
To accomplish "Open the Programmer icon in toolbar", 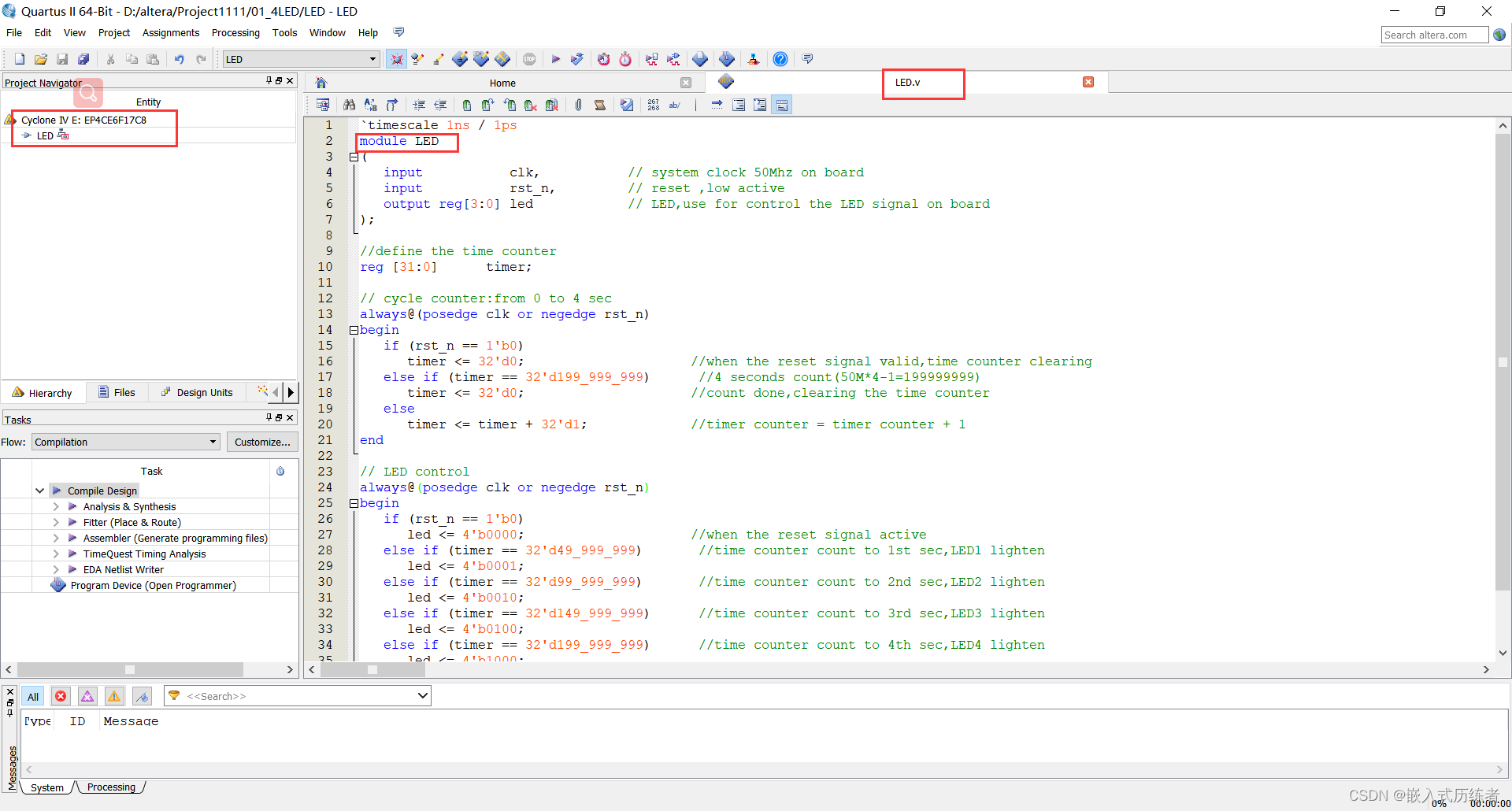I will coord(727,59).
